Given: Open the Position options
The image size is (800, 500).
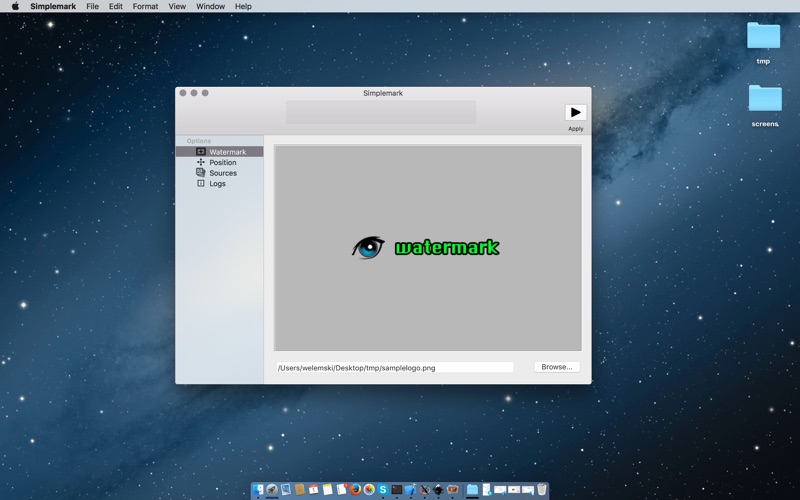Looking at the screenshot, I should point(222,162).
